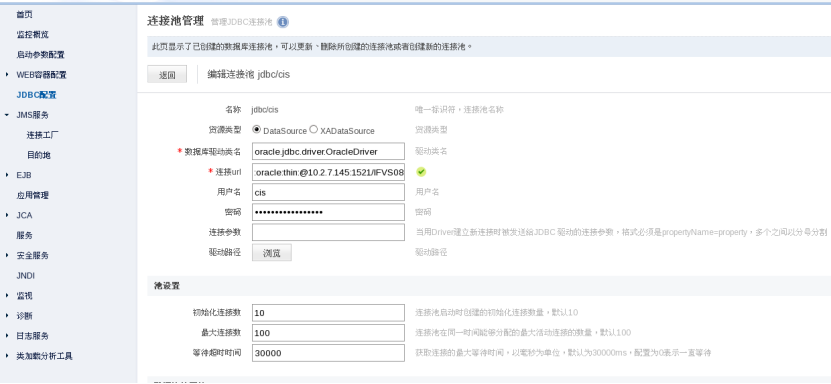Open 首页 in the sidebar
Screen dimensions: 831x384
tap(24, 14)
